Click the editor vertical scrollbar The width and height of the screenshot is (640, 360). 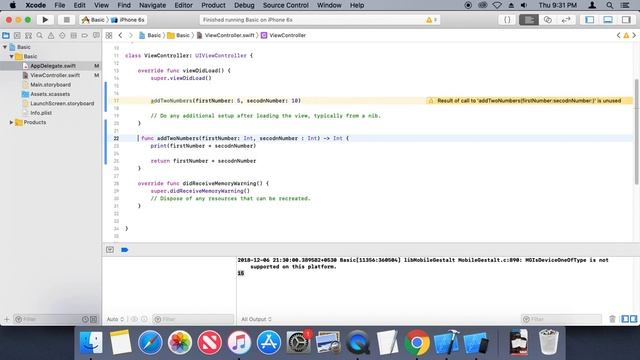pyautogui.click(x=637, y=131)
